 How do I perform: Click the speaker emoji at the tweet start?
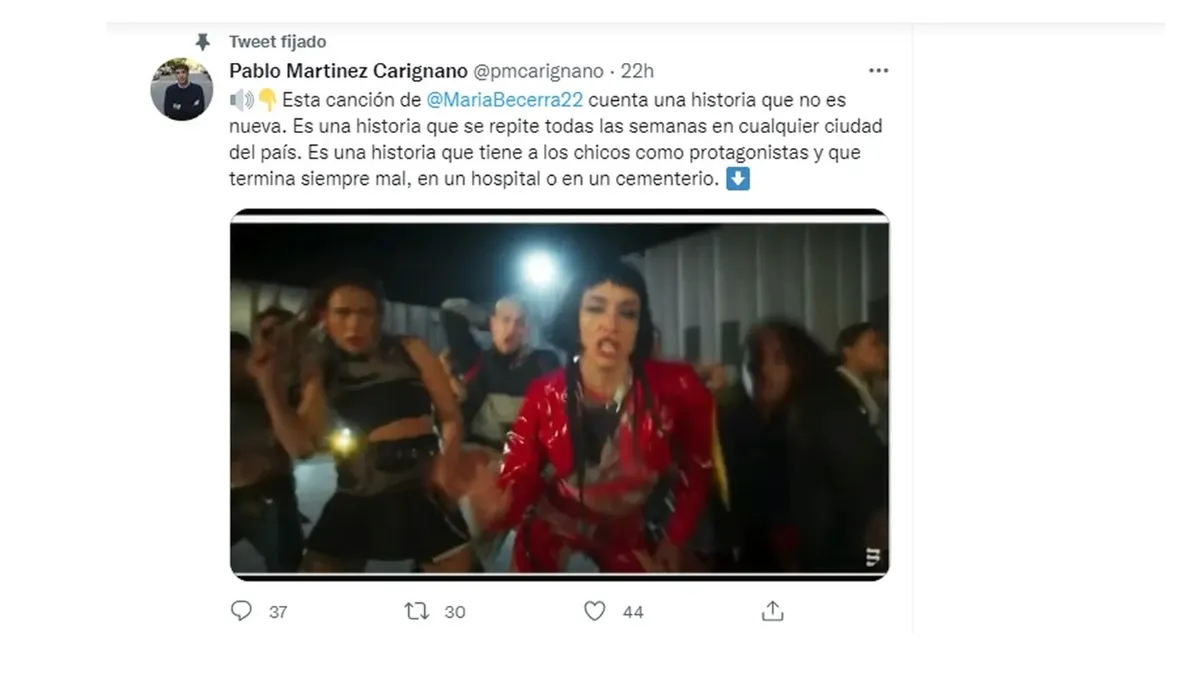click(x=241, y=99)
